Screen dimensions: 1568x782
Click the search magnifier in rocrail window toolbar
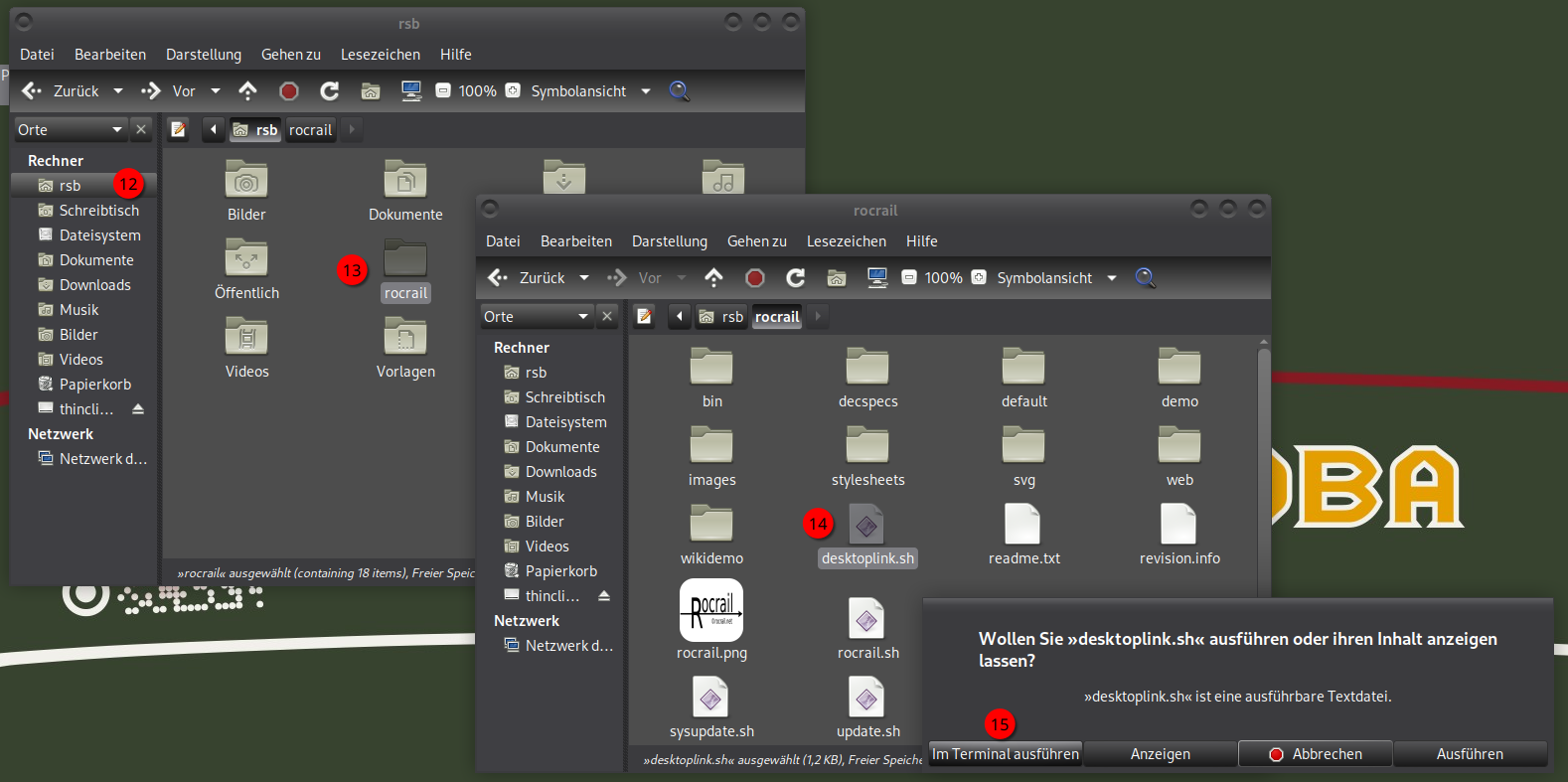[1145, 278]
